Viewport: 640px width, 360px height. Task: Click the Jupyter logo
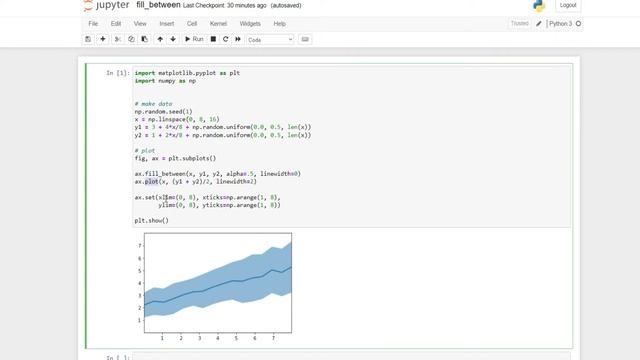107,5
